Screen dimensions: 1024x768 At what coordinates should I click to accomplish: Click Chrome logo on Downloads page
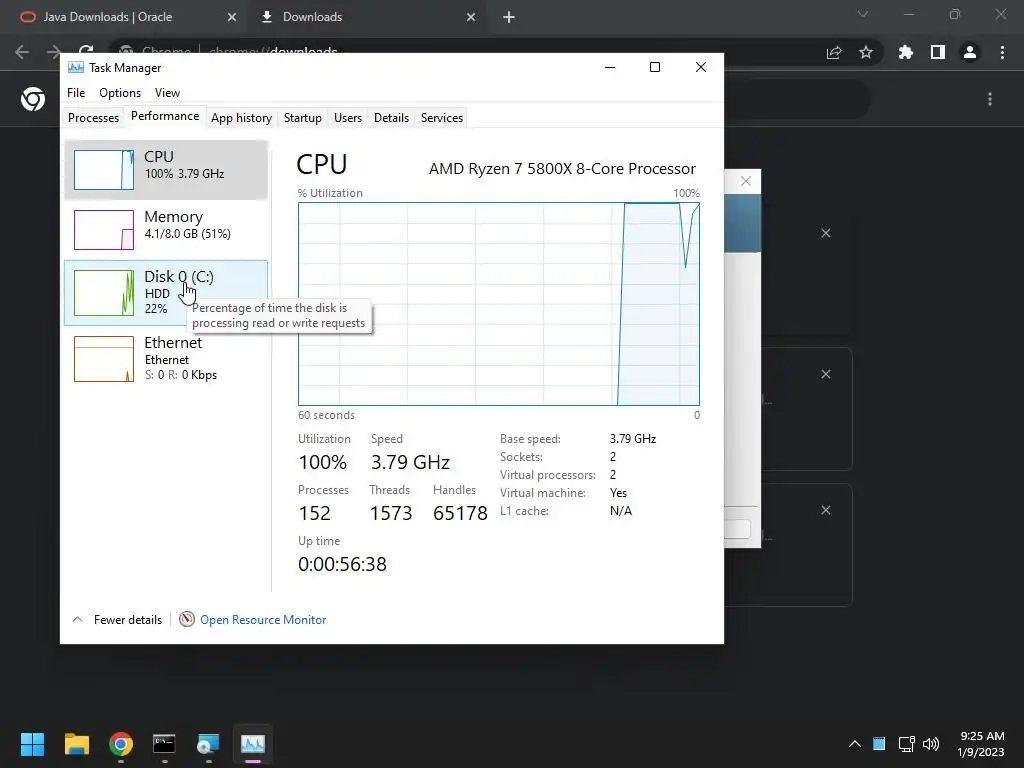[x=33, y=99]
